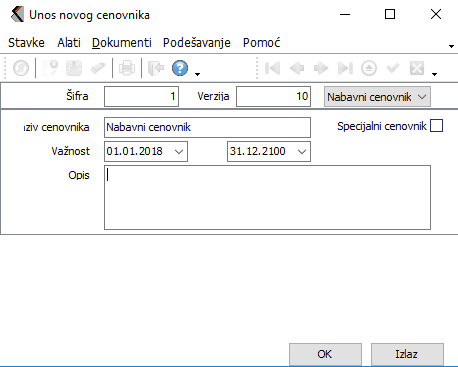The image size is (458, 367).
Task: Click the confirm checkmark toolbar icon
Action: (393, 68)
